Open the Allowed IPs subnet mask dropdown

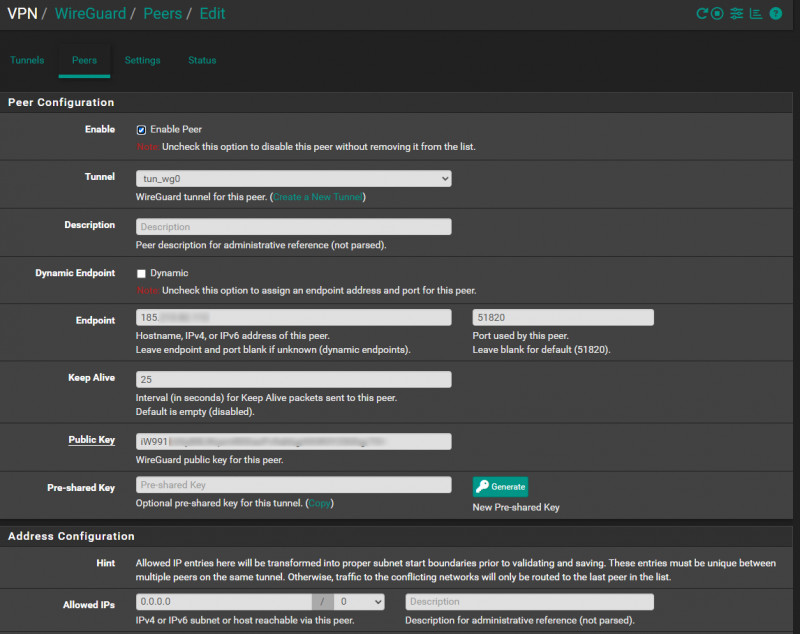(x=359, y=602)
